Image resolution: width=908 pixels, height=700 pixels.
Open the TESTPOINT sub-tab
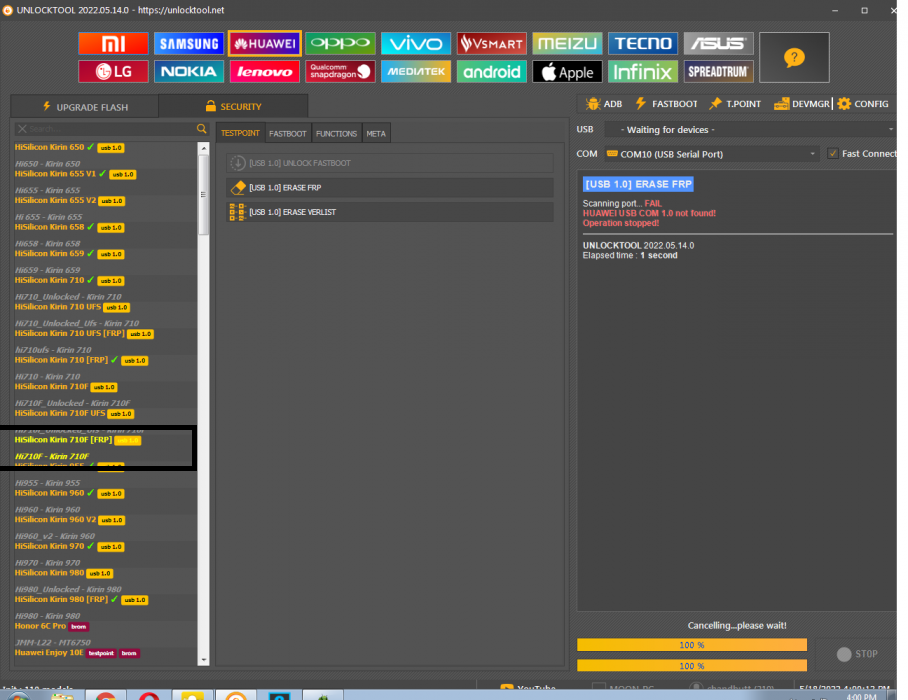click(240, 133)
